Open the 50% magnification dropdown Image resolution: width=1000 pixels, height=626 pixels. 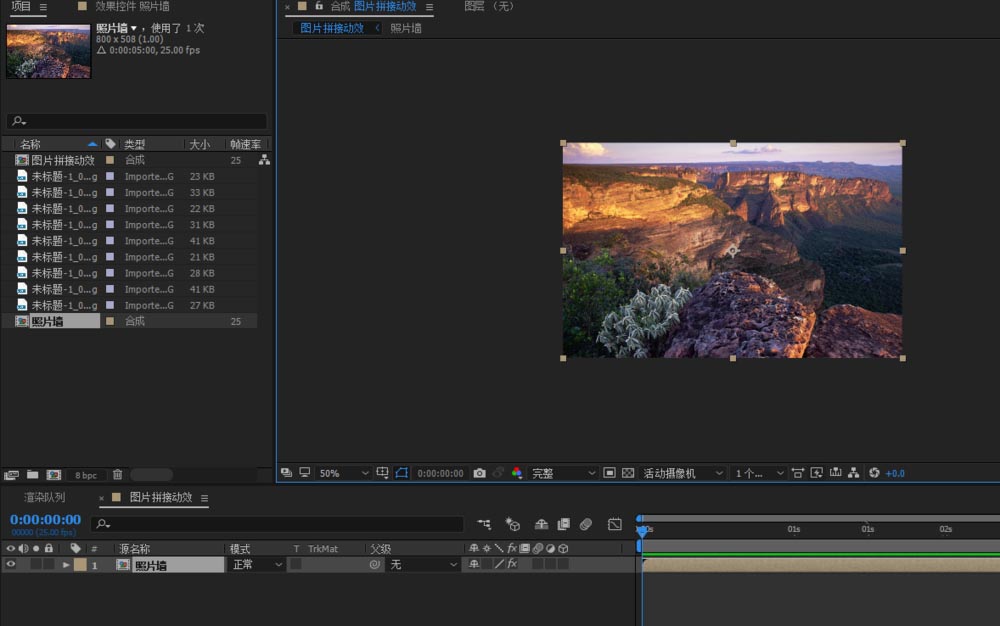point(345,473)
